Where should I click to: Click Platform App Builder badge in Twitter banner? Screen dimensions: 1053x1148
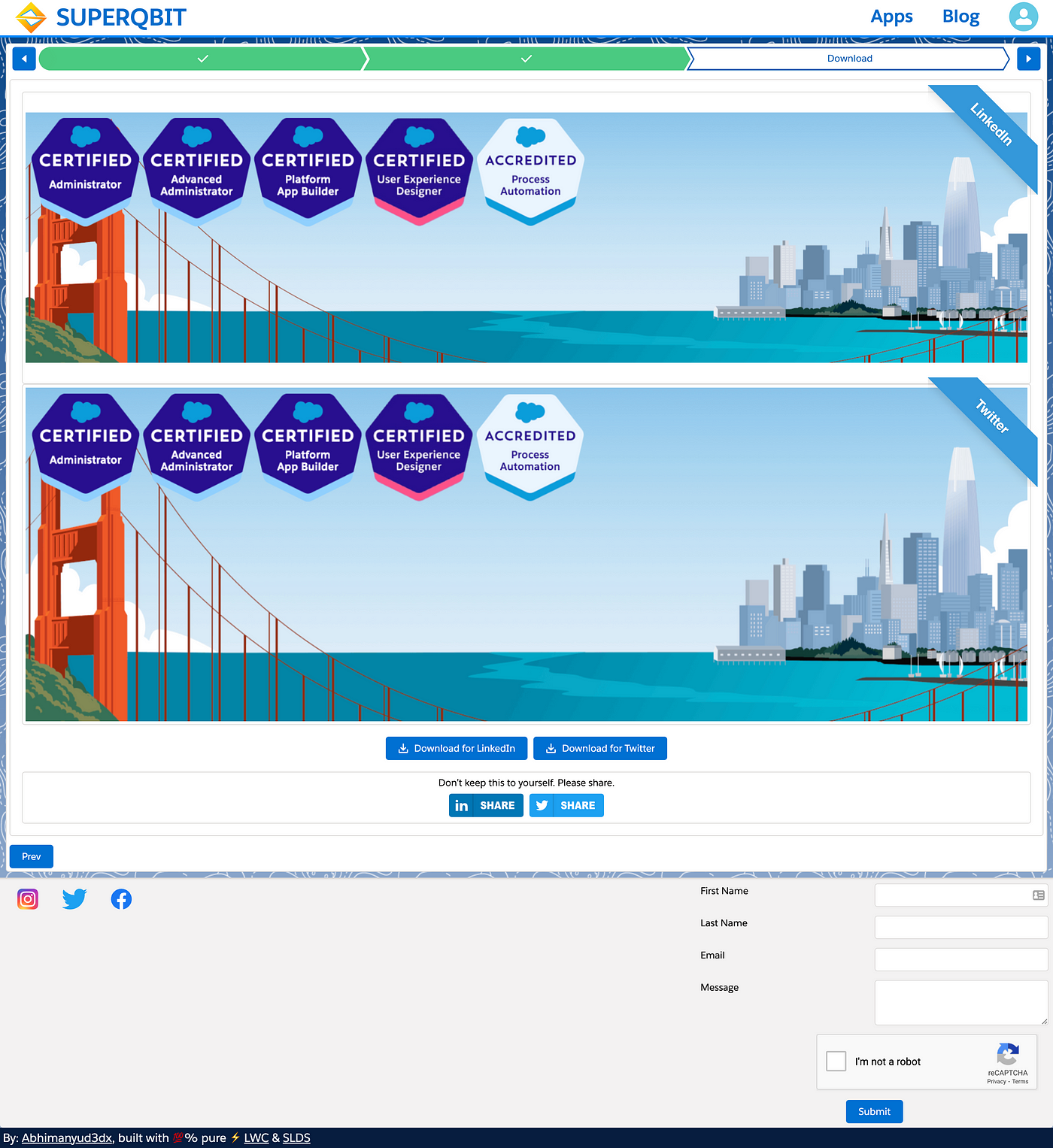[308, 447]
